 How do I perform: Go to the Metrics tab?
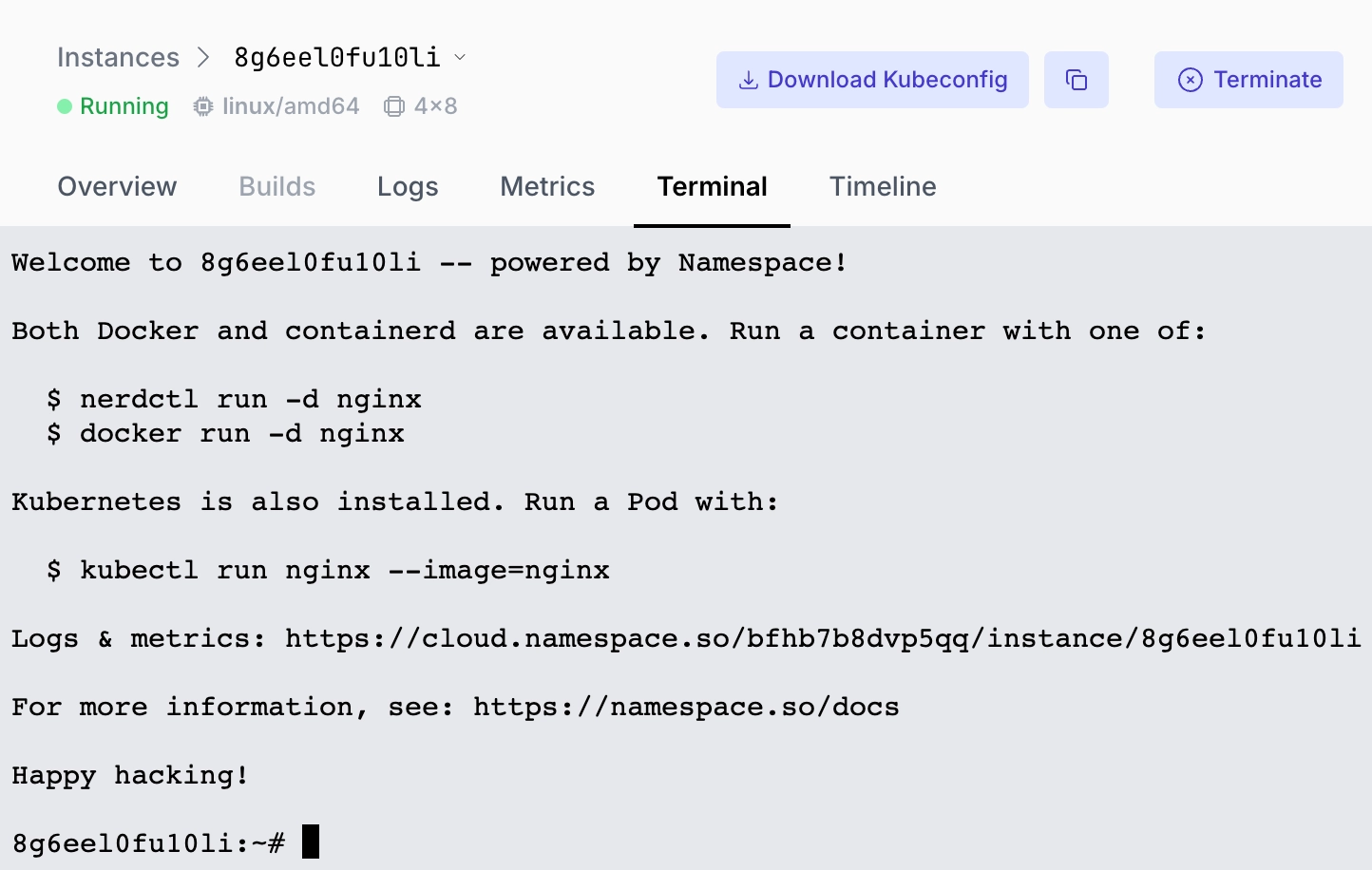(x=547, y=186)
